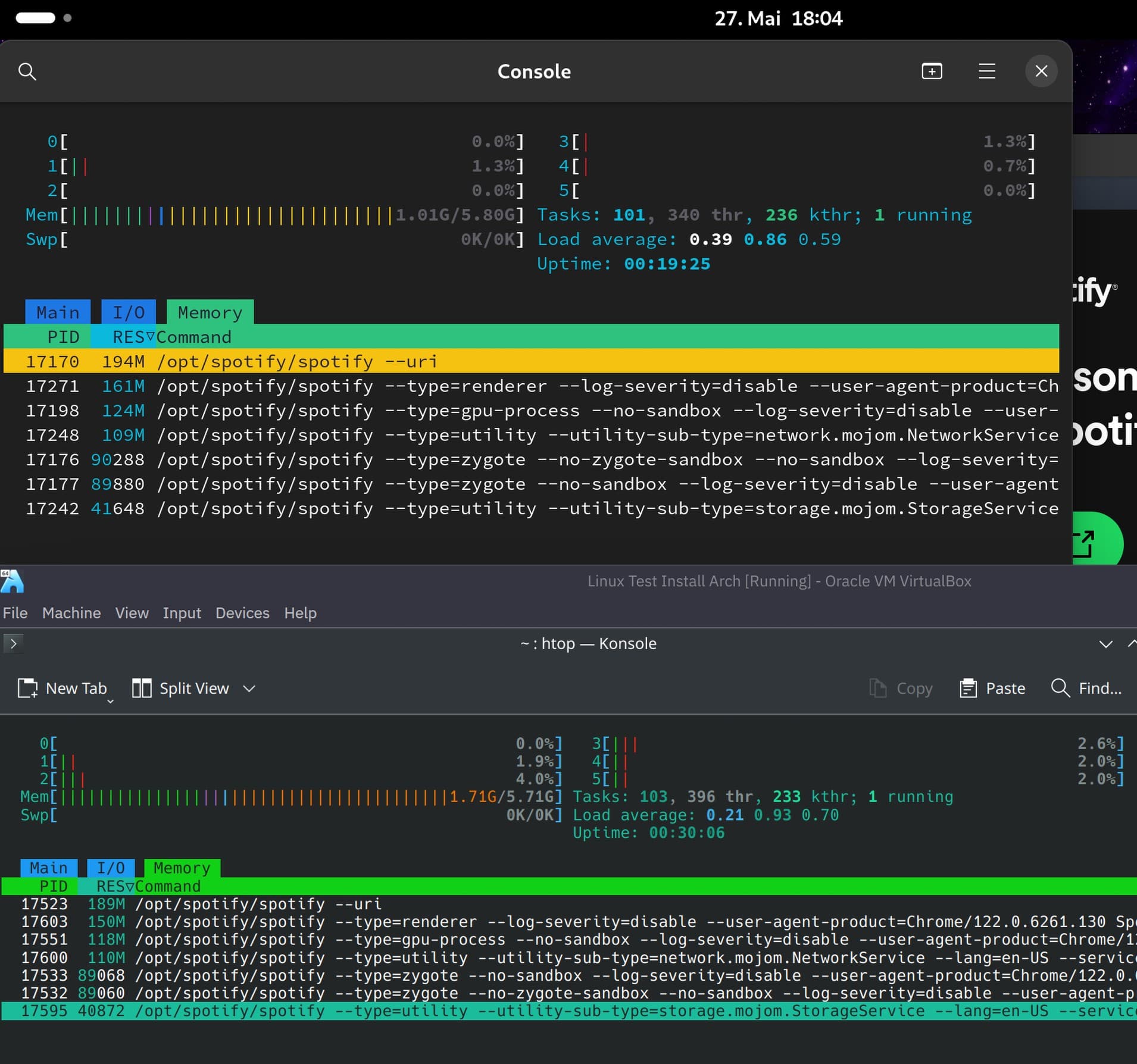Select process 17242 StorageService row
Viewport: 1137px width, 1064px height.
tap(531, 508)
